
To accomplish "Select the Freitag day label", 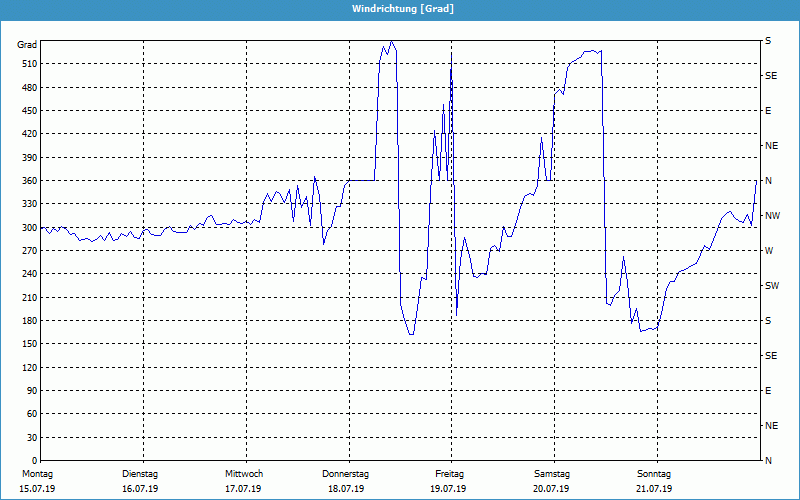I will click(449, 474).
